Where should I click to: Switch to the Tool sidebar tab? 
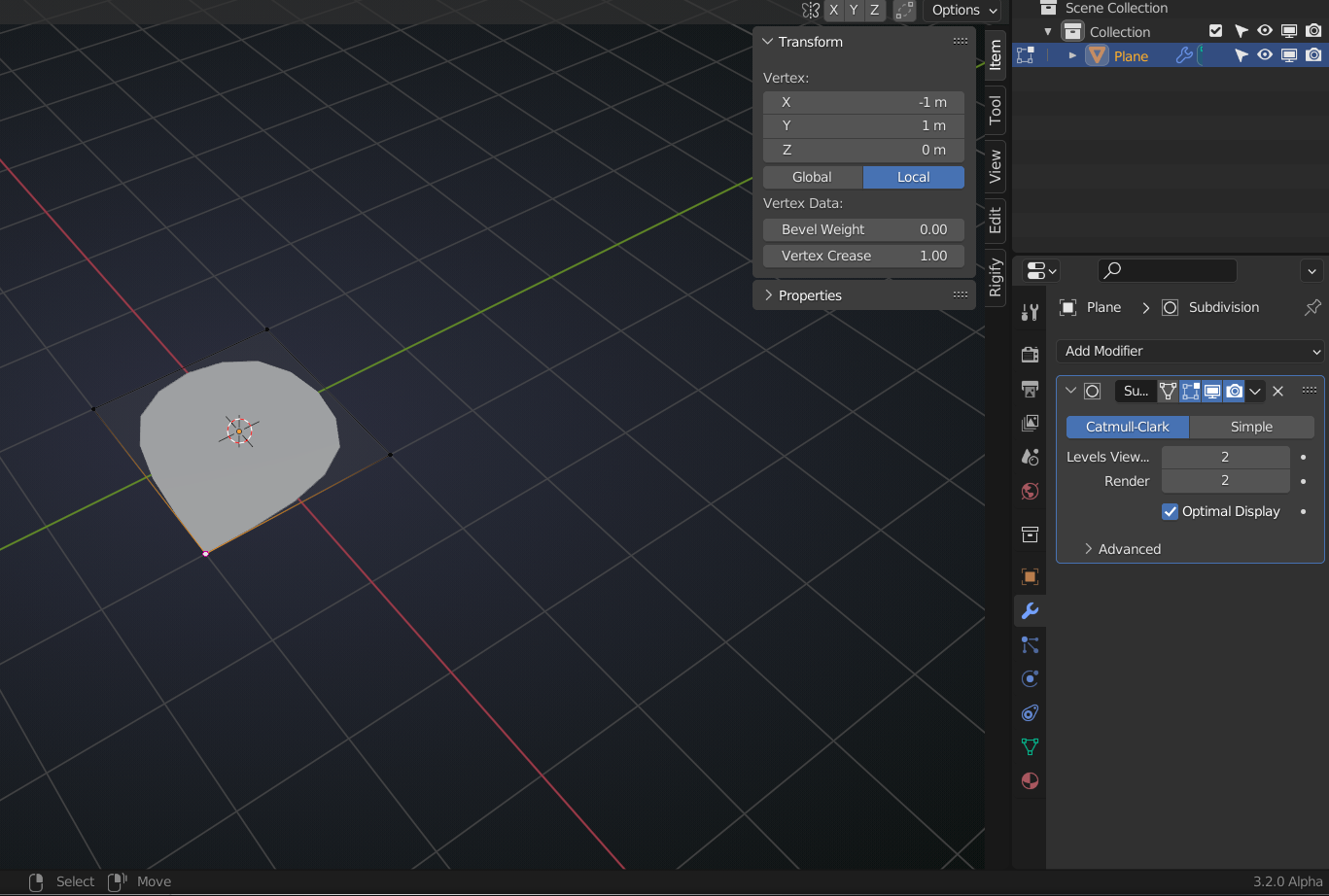click(x=996, y=110)
